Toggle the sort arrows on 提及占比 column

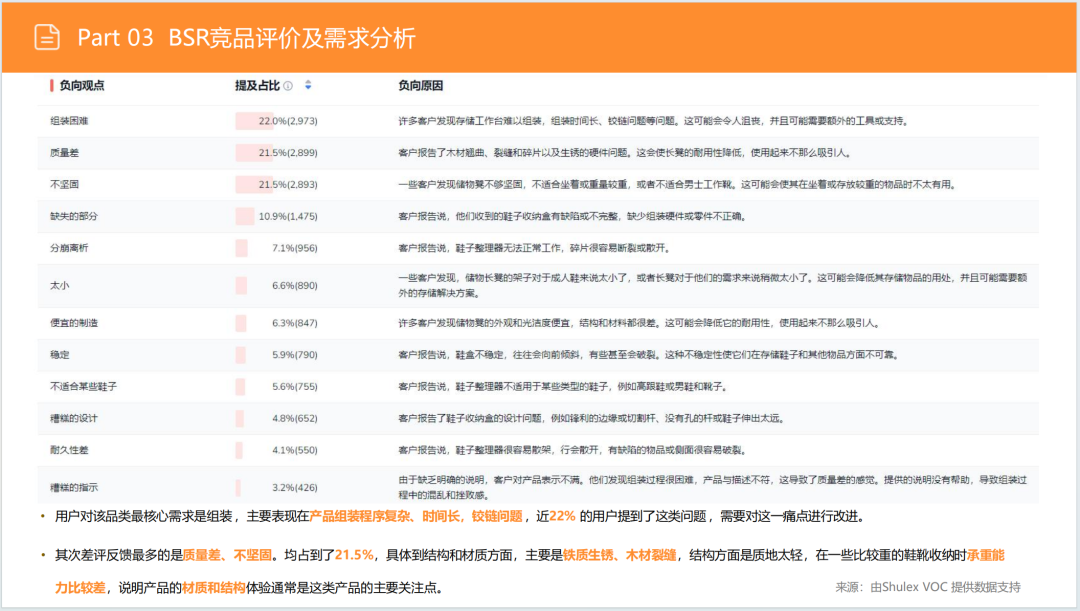pos(308,85)
